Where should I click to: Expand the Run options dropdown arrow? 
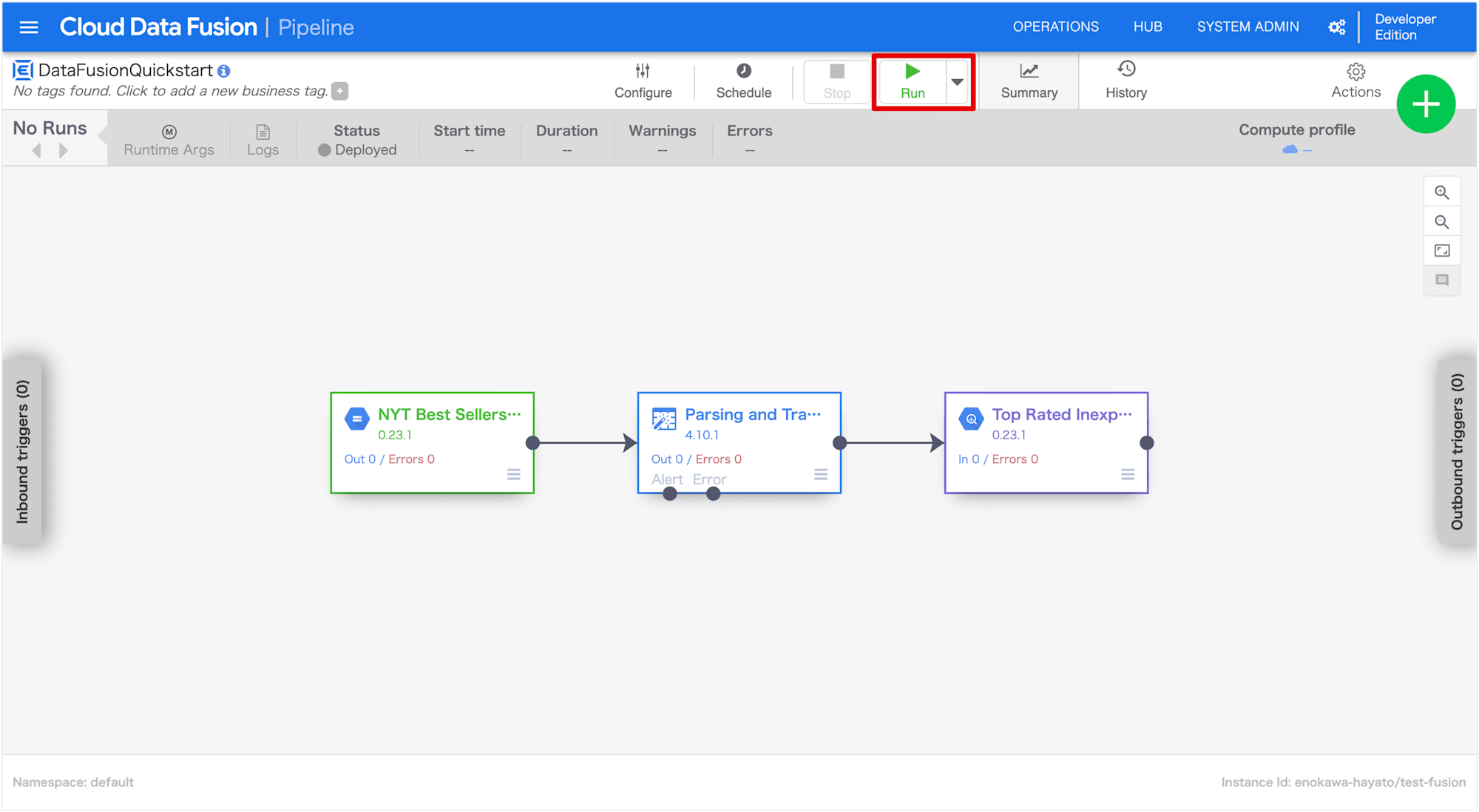[957, 81]
